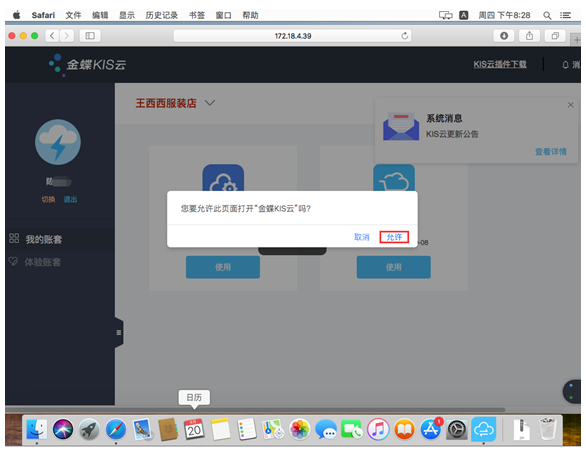Screen dimensions: 586x450
Task: Open Launchpad from the Dock
Action: coord(89,429)
